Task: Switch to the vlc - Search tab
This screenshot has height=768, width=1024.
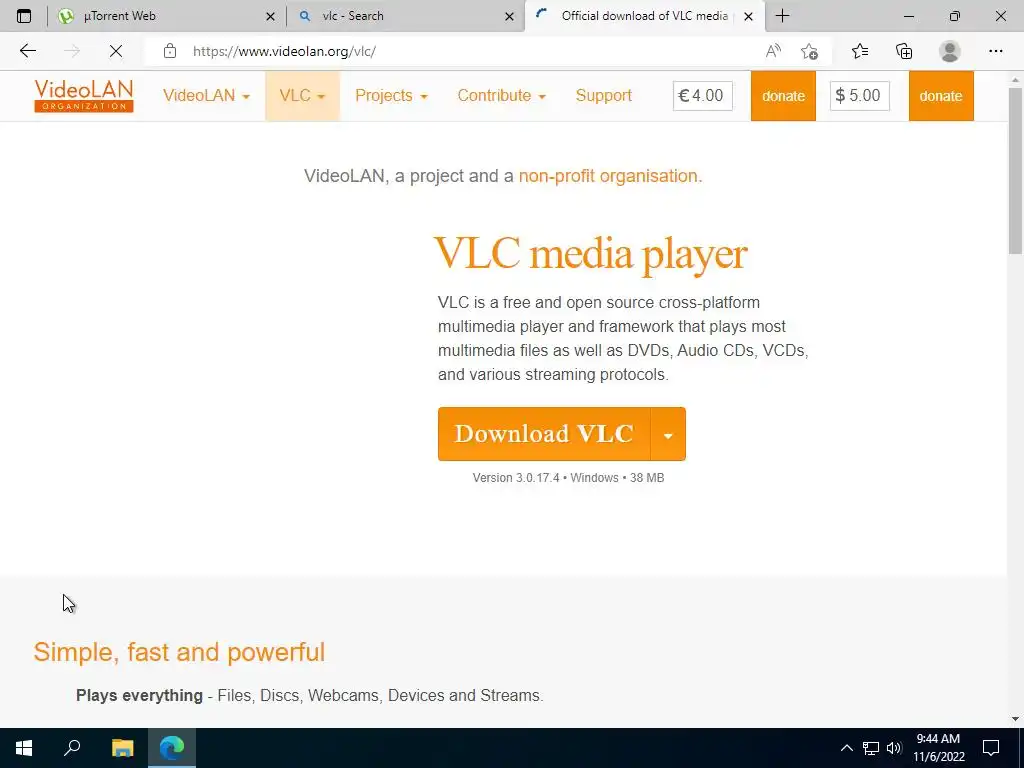Action: coord(406,16)
